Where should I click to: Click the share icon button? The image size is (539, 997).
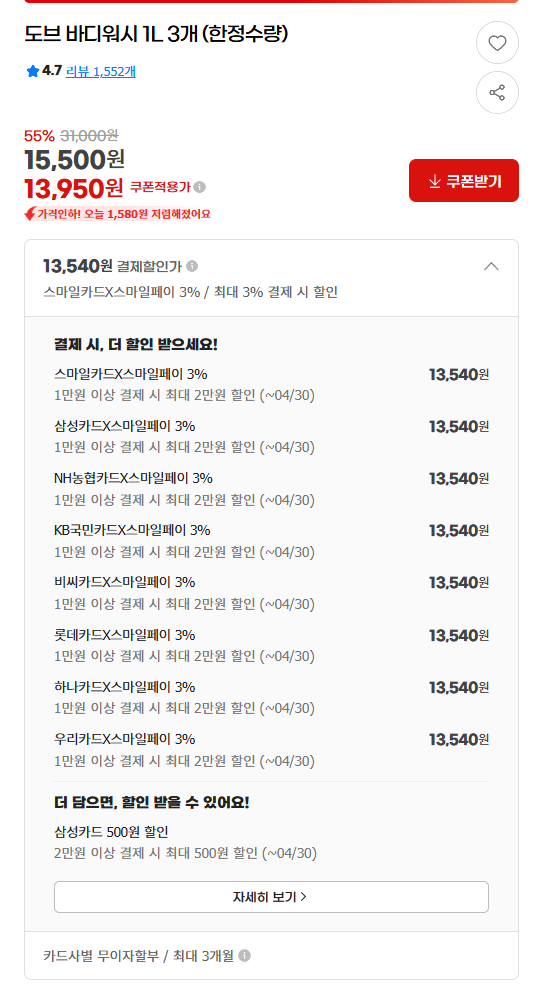pos(497,93)
